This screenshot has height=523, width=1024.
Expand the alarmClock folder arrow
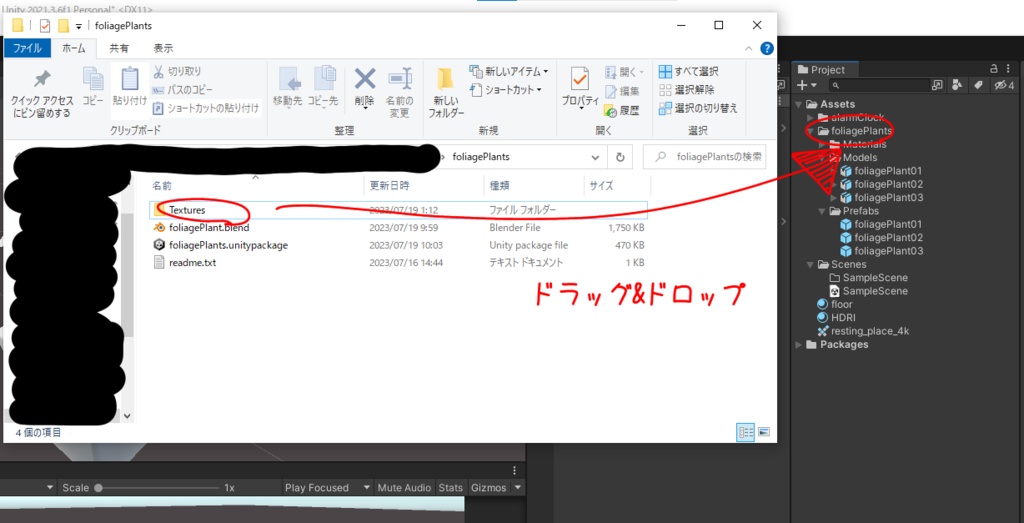click(810, 118)
